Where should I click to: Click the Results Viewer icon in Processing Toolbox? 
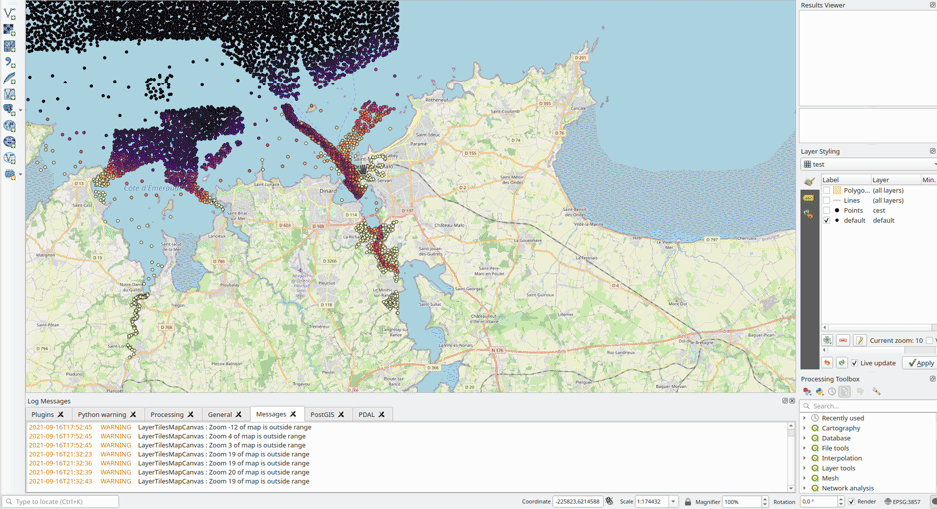[844, 392]
